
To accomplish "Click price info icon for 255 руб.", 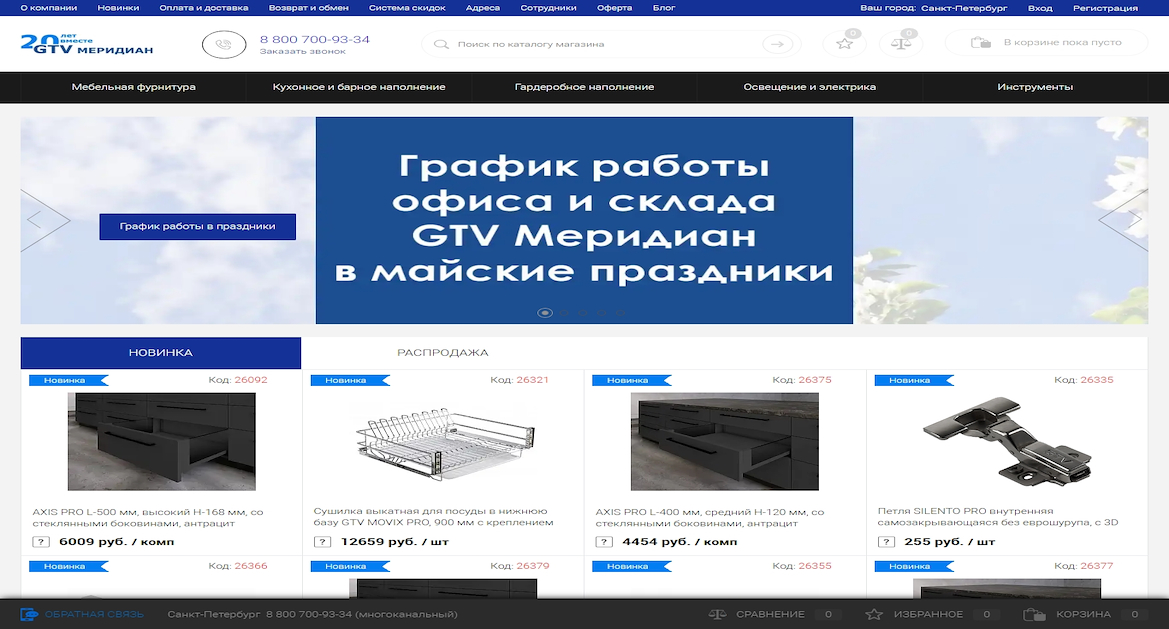I will tap(886, 542).
